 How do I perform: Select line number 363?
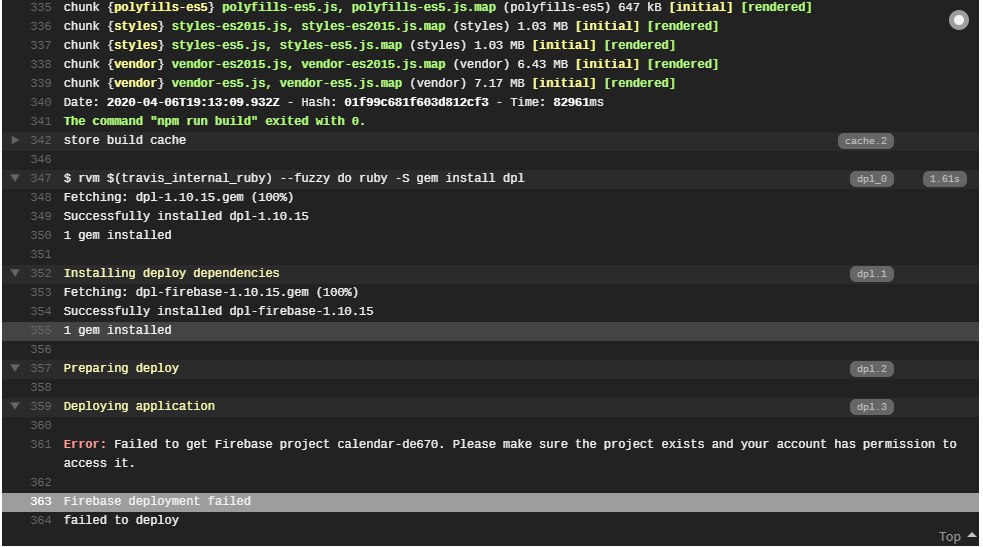41,501
